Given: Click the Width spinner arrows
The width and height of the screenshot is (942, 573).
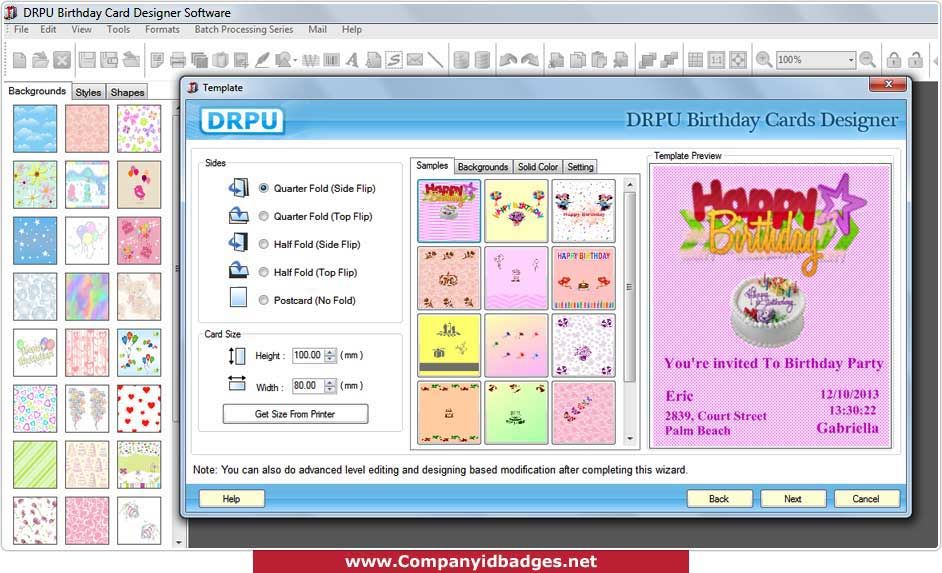Looking at the screenshot, I should tap(330, 386).
